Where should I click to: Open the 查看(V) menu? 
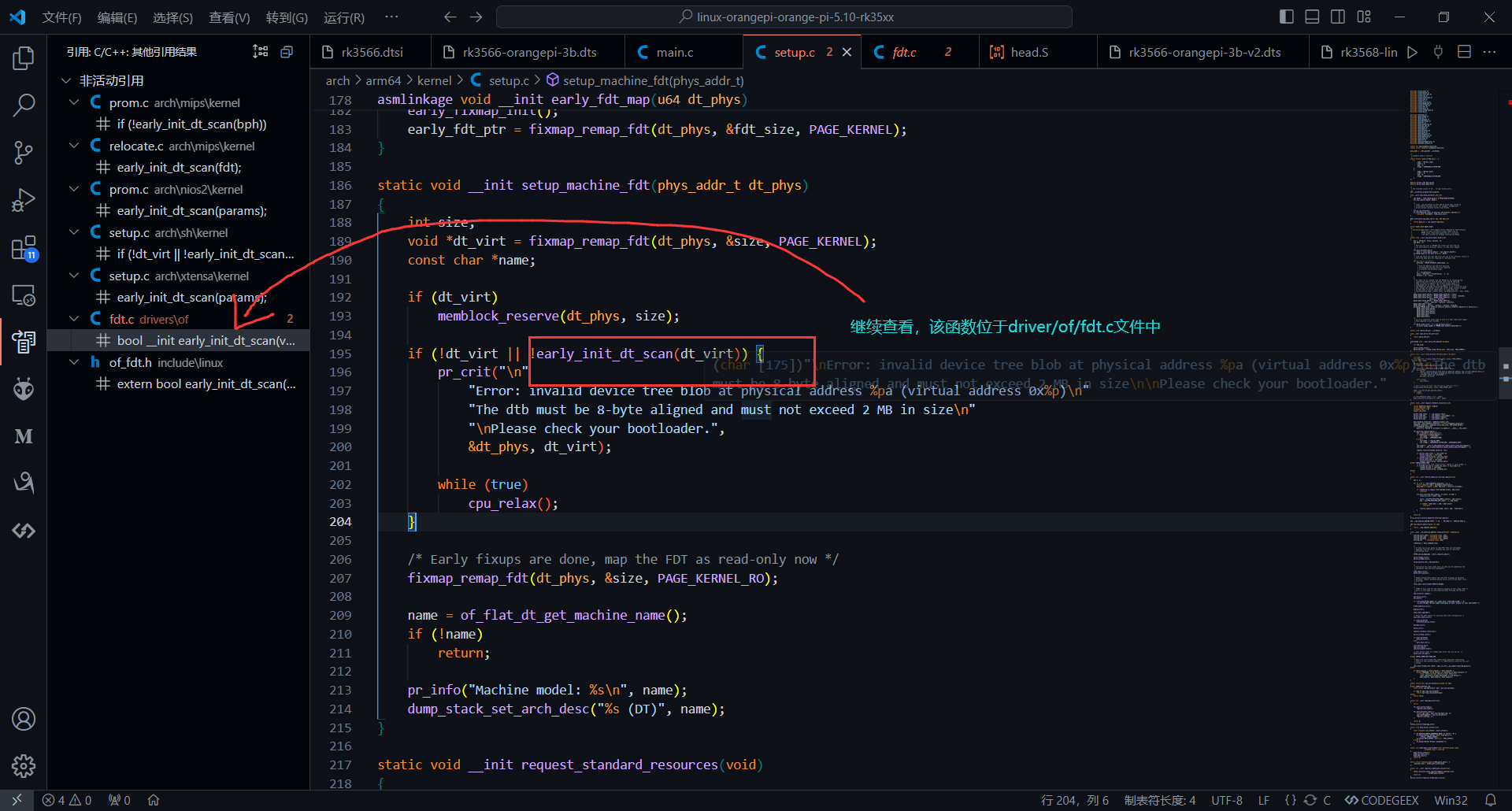pyautogui.click(x=229, y=17)
